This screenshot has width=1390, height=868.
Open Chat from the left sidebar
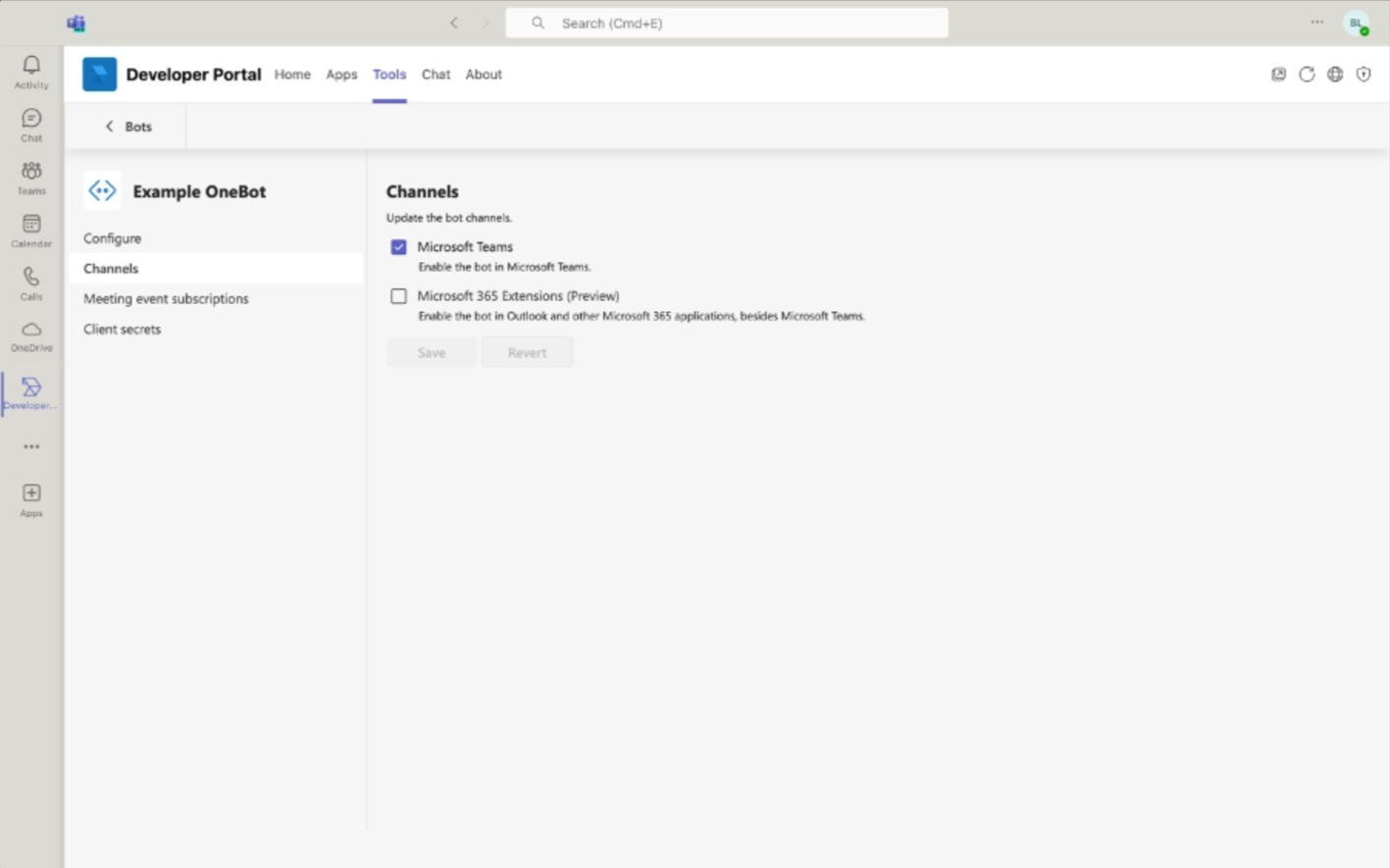point(31,125)
